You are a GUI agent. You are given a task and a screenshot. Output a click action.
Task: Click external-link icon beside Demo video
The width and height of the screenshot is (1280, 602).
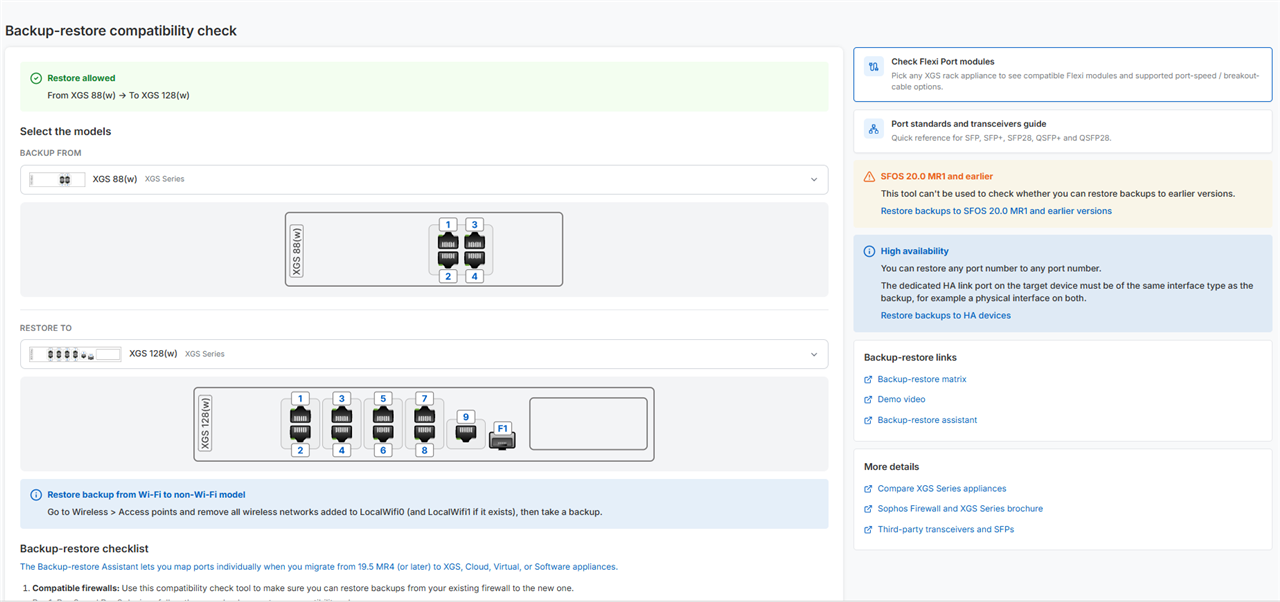coord(868,400)
